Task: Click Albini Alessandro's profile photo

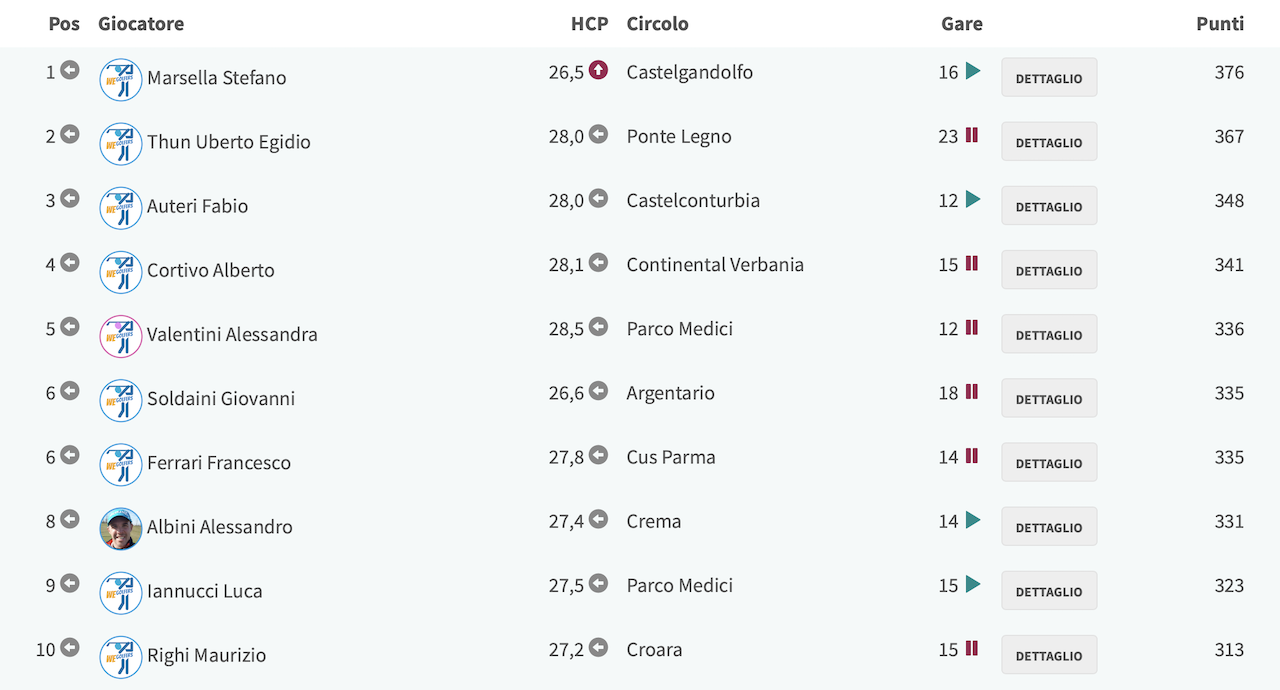Action: point(121,529)
